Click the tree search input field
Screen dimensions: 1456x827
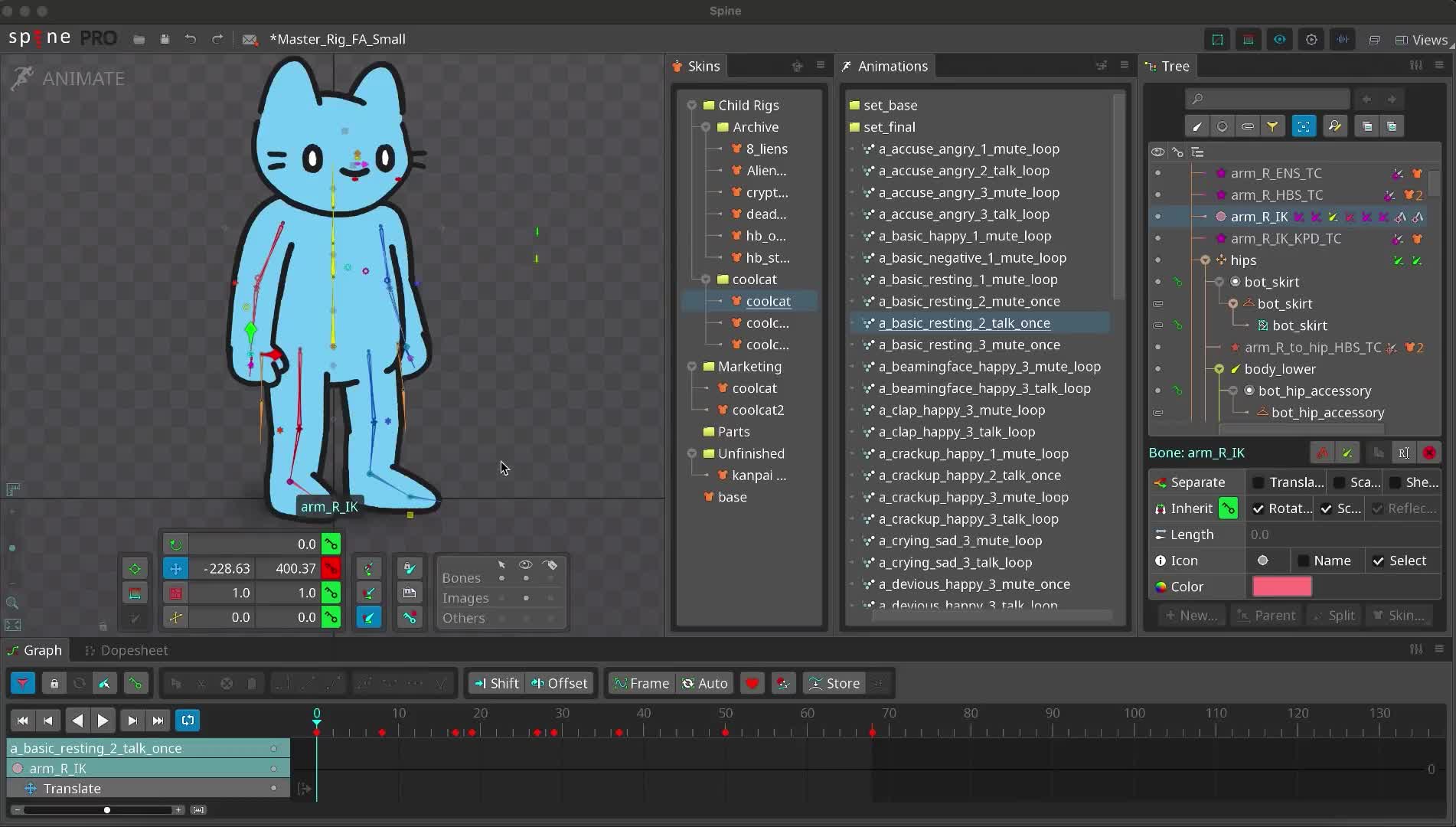point(1268,99)
